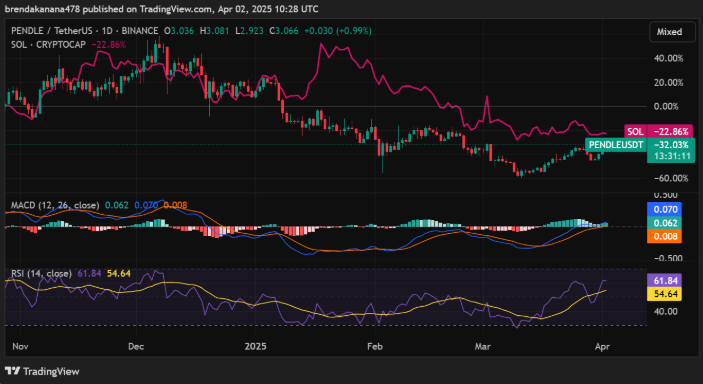Click the low value L2.923 in legend

click(x=249, y=31)
